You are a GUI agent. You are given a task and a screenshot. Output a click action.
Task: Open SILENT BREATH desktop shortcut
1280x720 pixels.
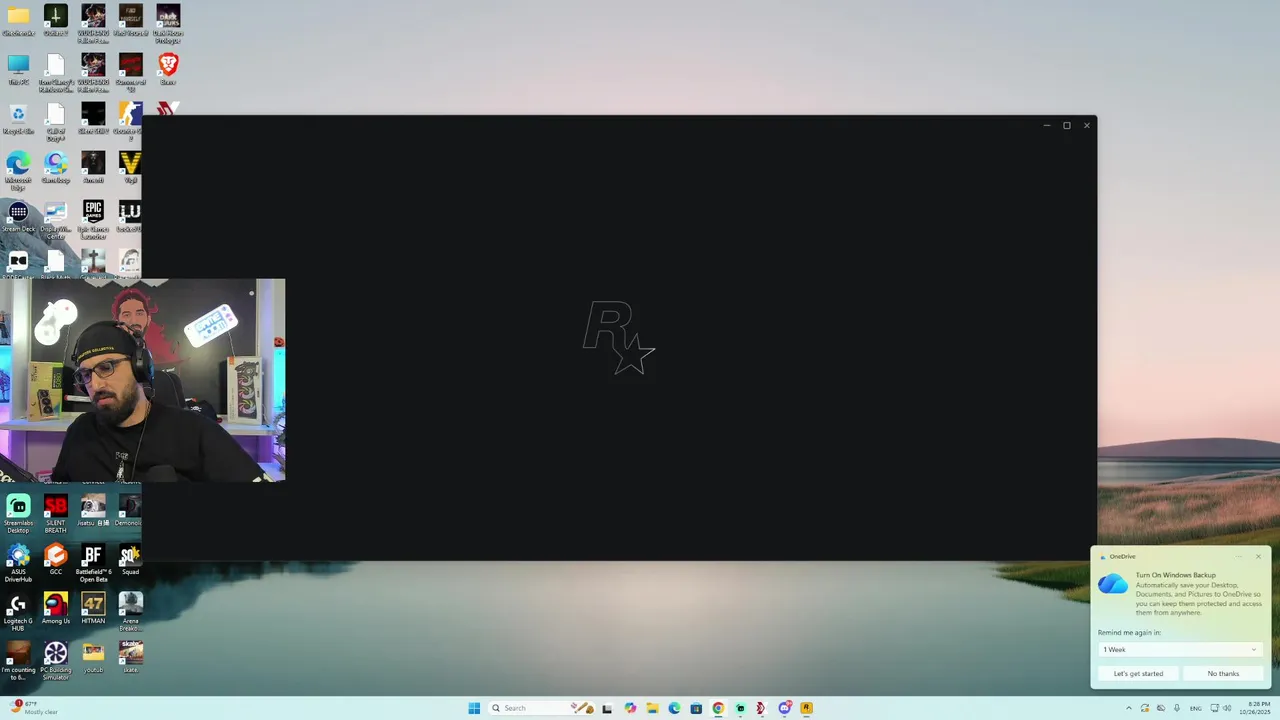point(56,514)
